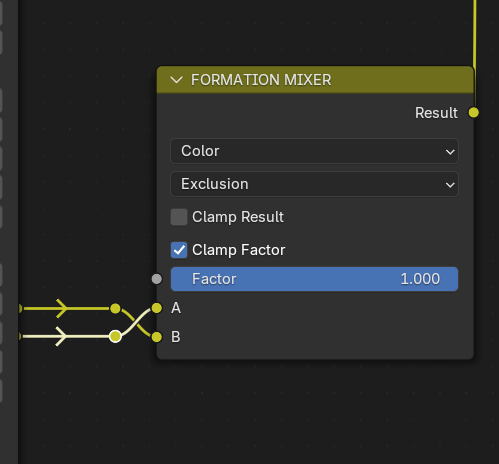Disable the Clamp Factor checkbox
The height and width of the screenshot is (464, 499).
[179, 250]
